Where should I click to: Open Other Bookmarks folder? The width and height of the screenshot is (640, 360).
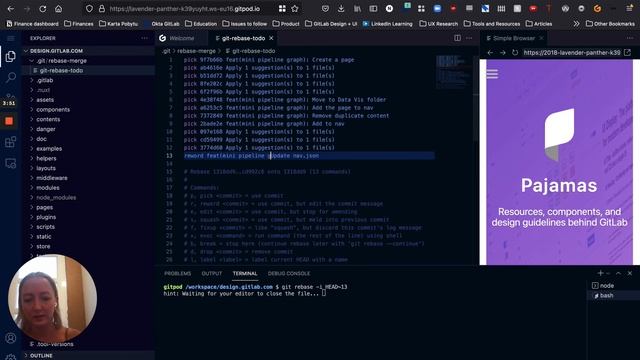pyautogui.click(x=610, y=24)
